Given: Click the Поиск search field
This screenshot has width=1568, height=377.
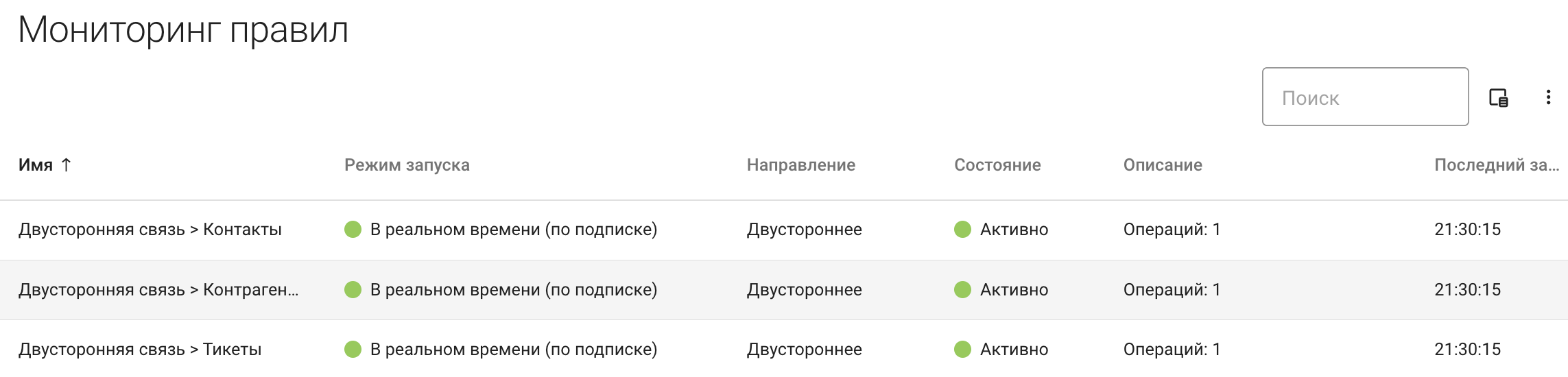Looking at the screenshot, I should (x=1364, y=97).
